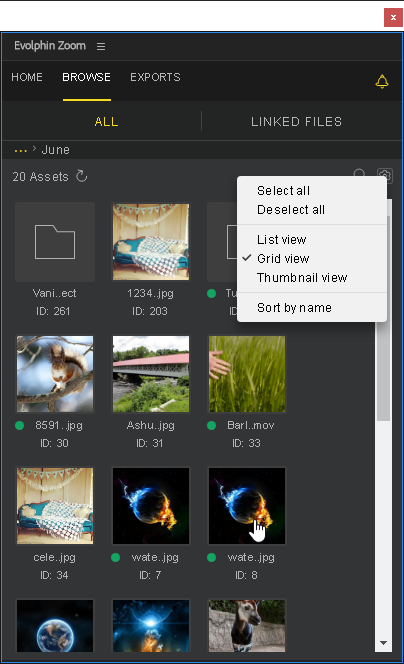
Task: Open the EXPORTS tab
Action: click(x=155, y=77)
